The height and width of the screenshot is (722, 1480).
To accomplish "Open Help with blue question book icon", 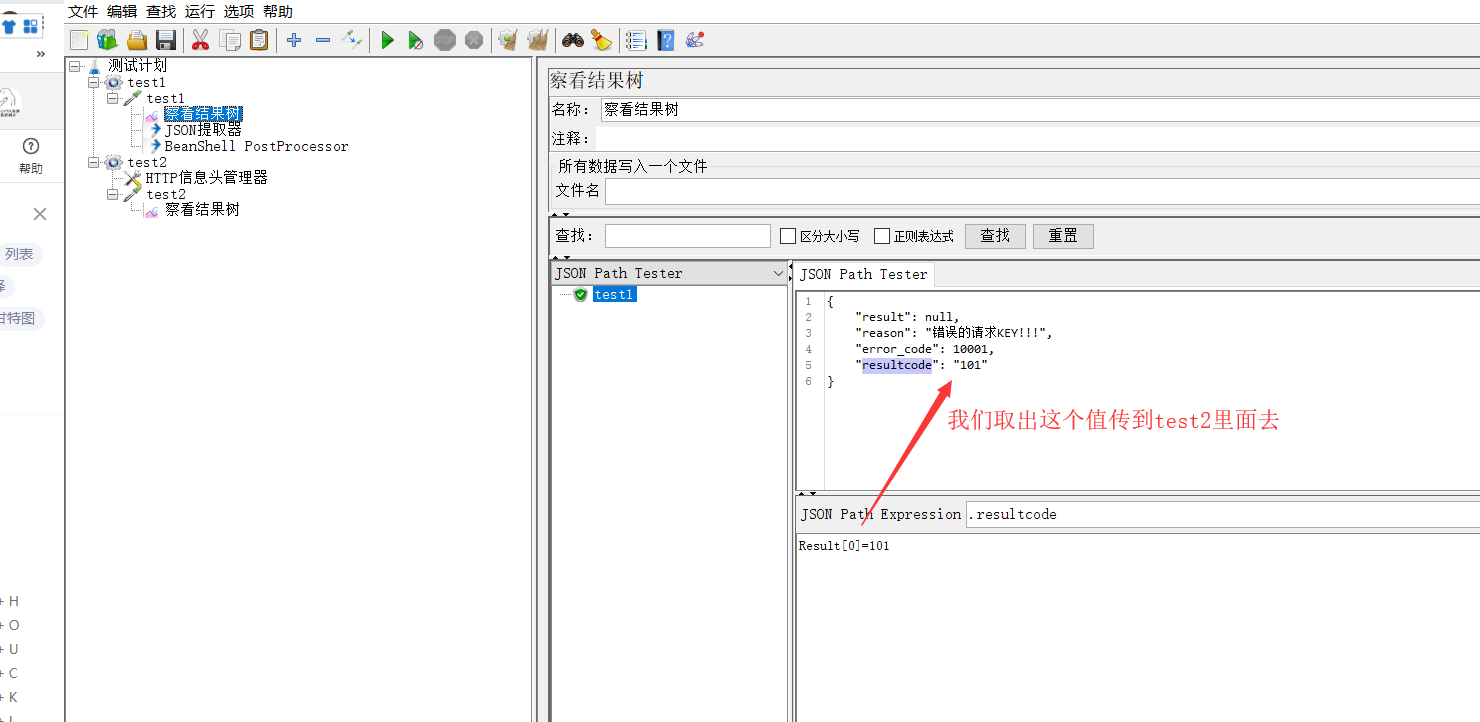I will [x=666, y=40].
